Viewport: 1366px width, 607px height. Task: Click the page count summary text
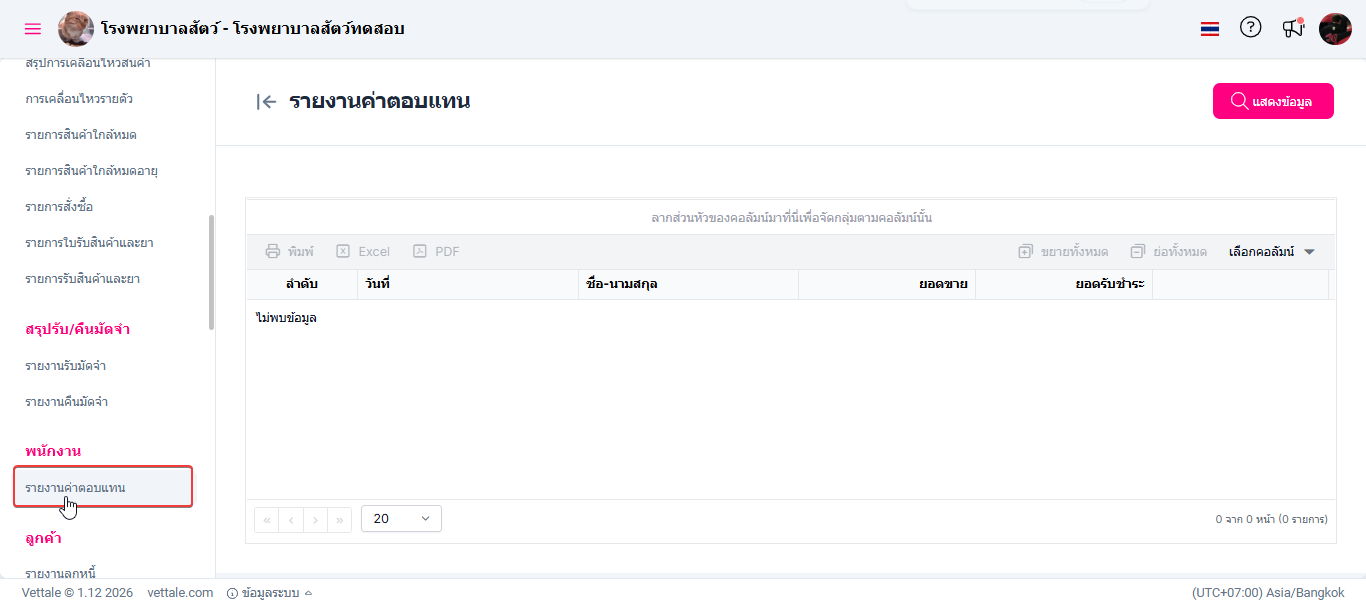tap(1271, 520)
